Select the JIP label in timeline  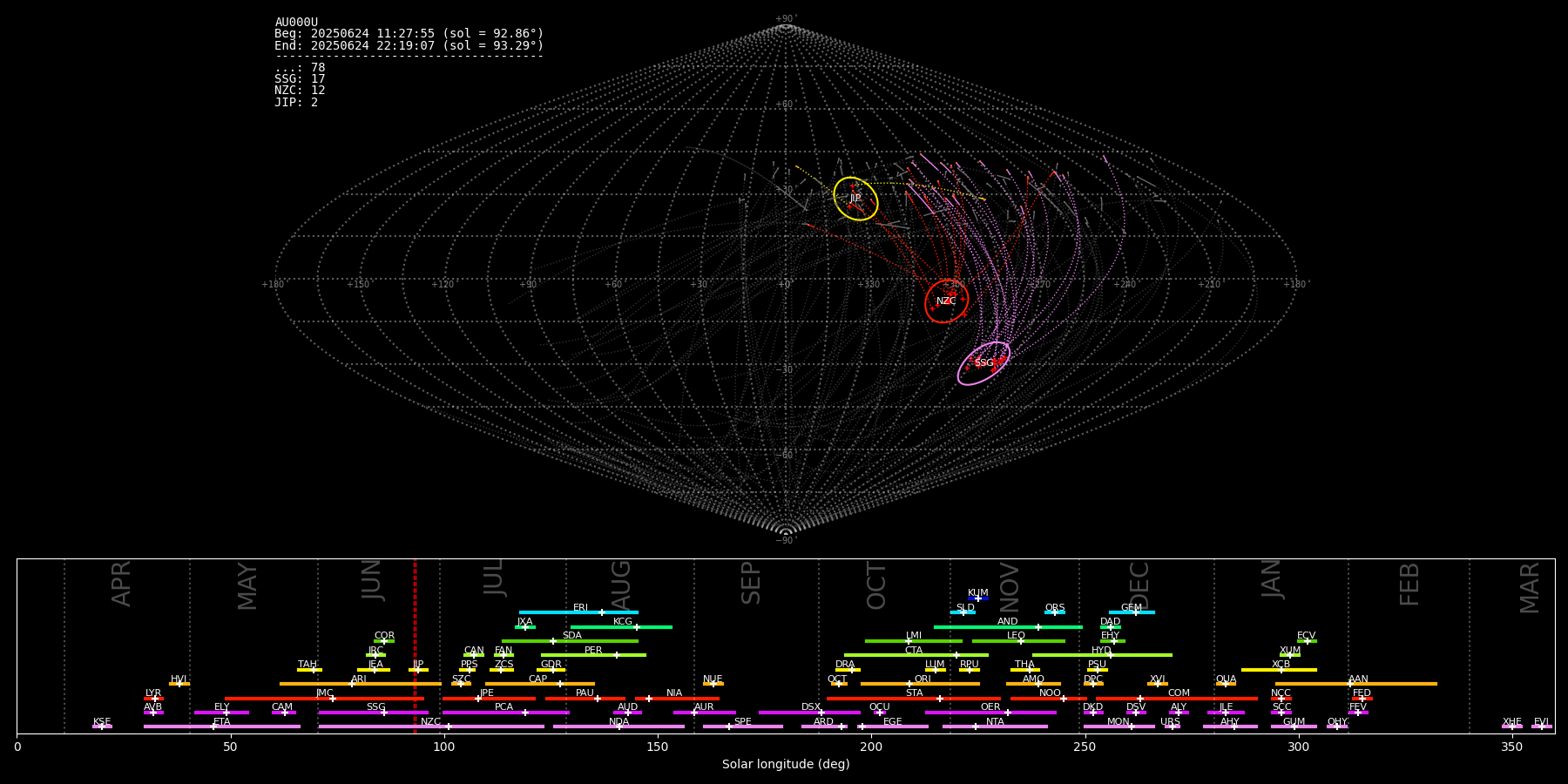click(x=418, y=665)
